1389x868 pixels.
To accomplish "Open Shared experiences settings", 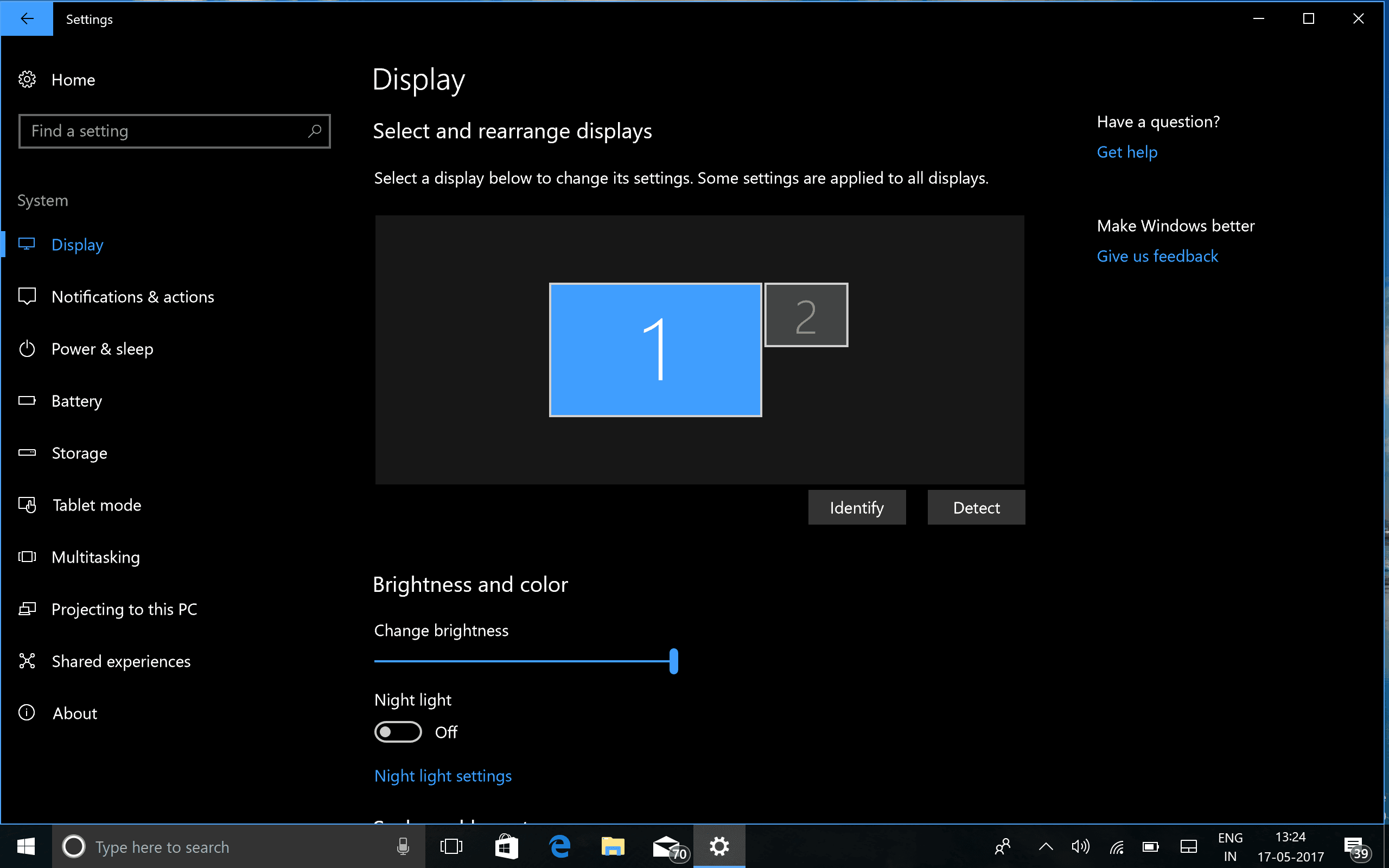I will click(121, 661).
